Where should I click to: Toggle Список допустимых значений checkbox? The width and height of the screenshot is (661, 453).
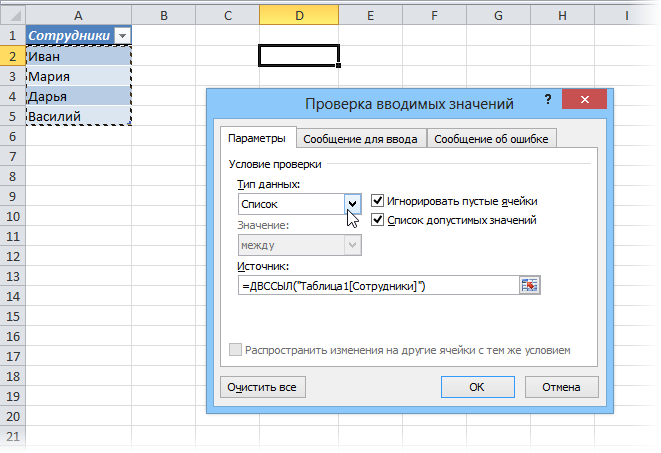(377, 220)
